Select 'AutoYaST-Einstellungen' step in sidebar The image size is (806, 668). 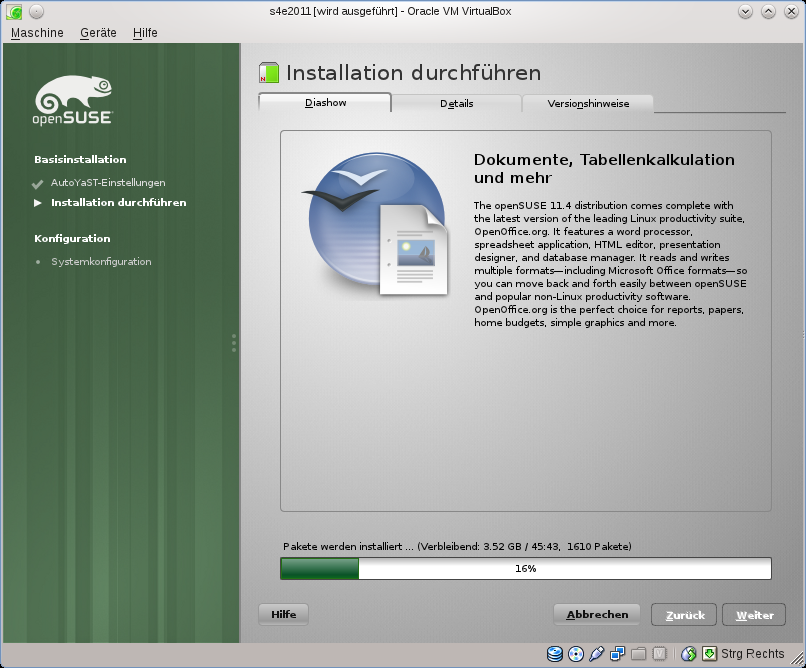pyautogui.click(x=108, y=182)
